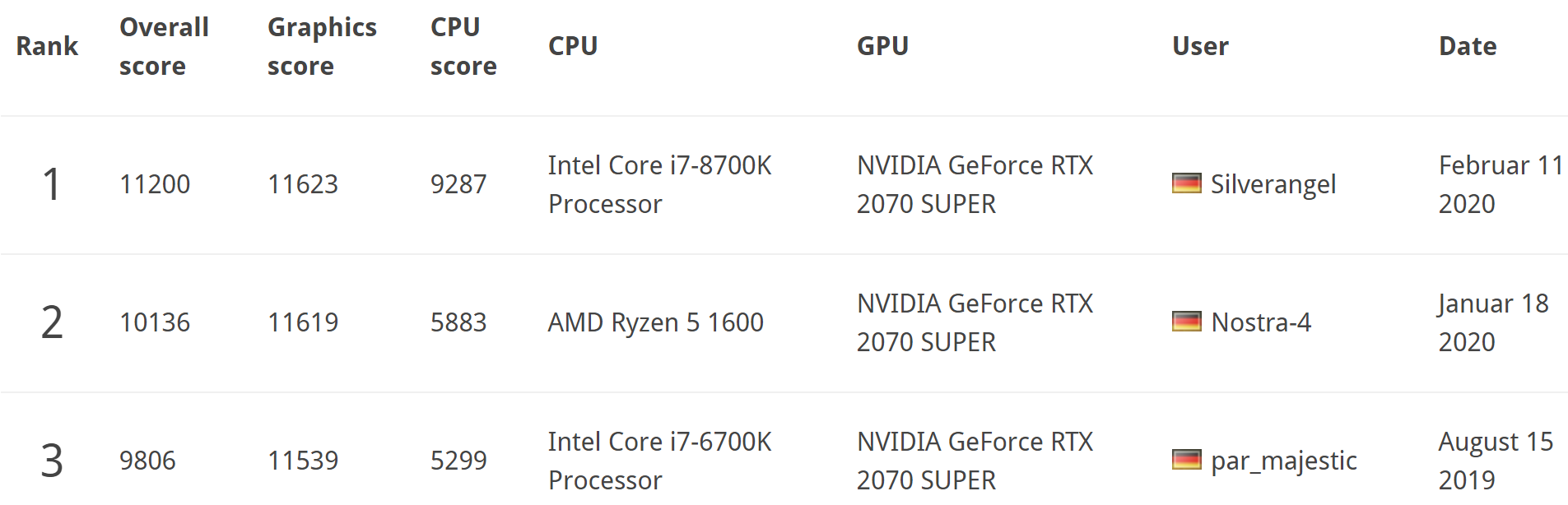Click the German flag beside Silverangel
The height and width of the screenshot is (505, 1568).
coord(1186,183)
